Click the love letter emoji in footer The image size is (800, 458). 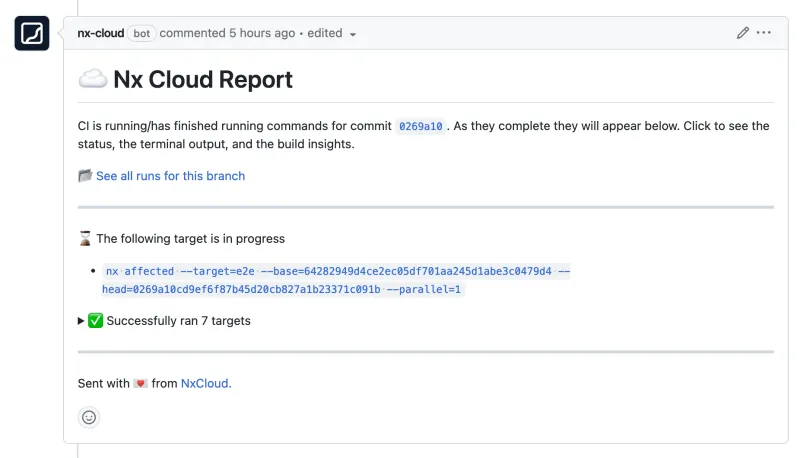tap(140, 383)
